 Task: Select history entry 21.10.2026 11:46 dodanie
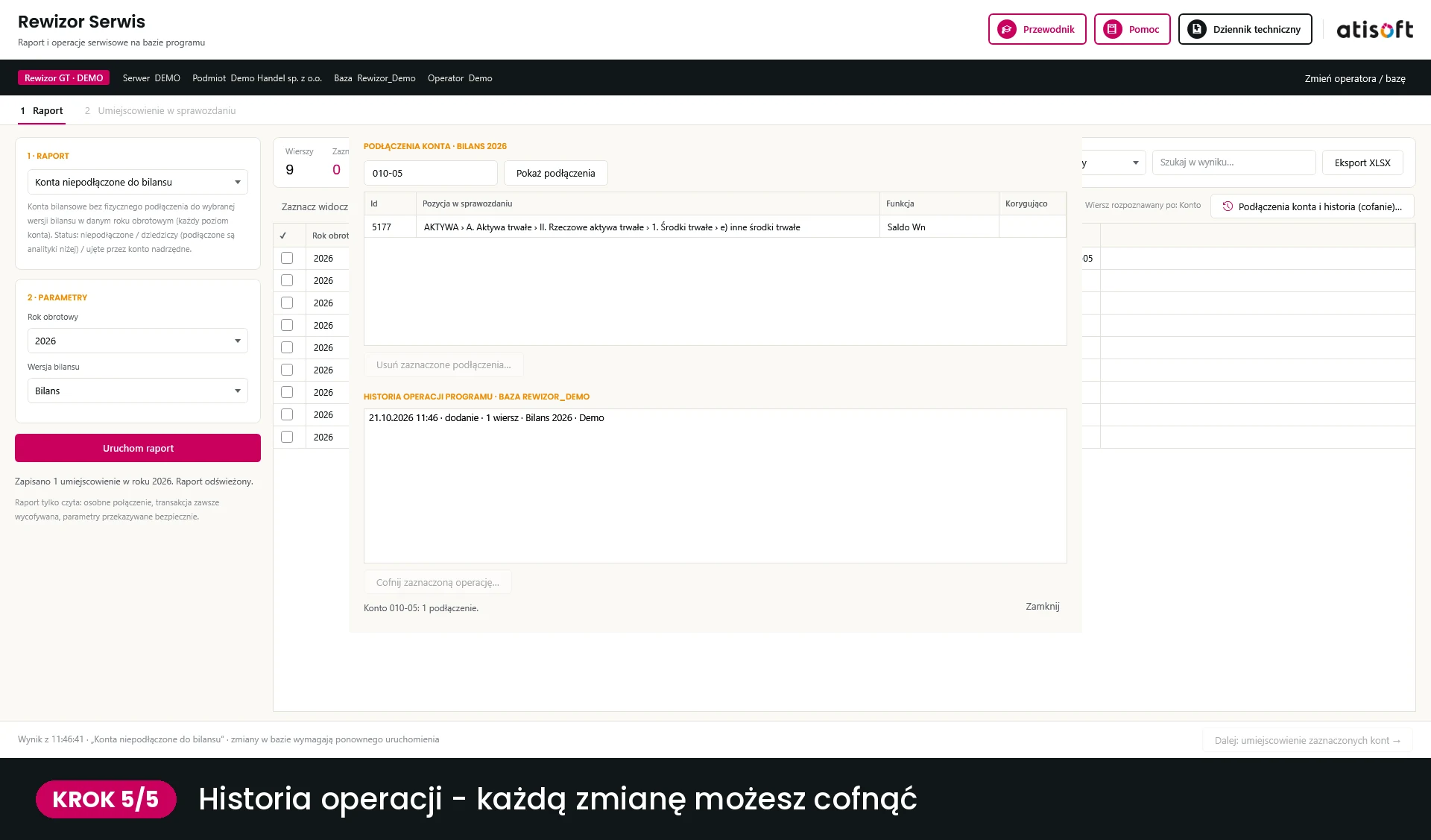[487, 417]
